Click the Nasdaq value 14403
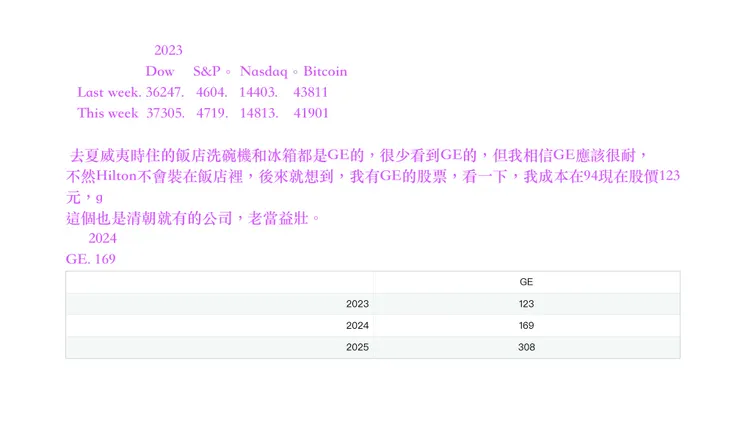Viewport: 740px width, 427px height. [258, 92]
